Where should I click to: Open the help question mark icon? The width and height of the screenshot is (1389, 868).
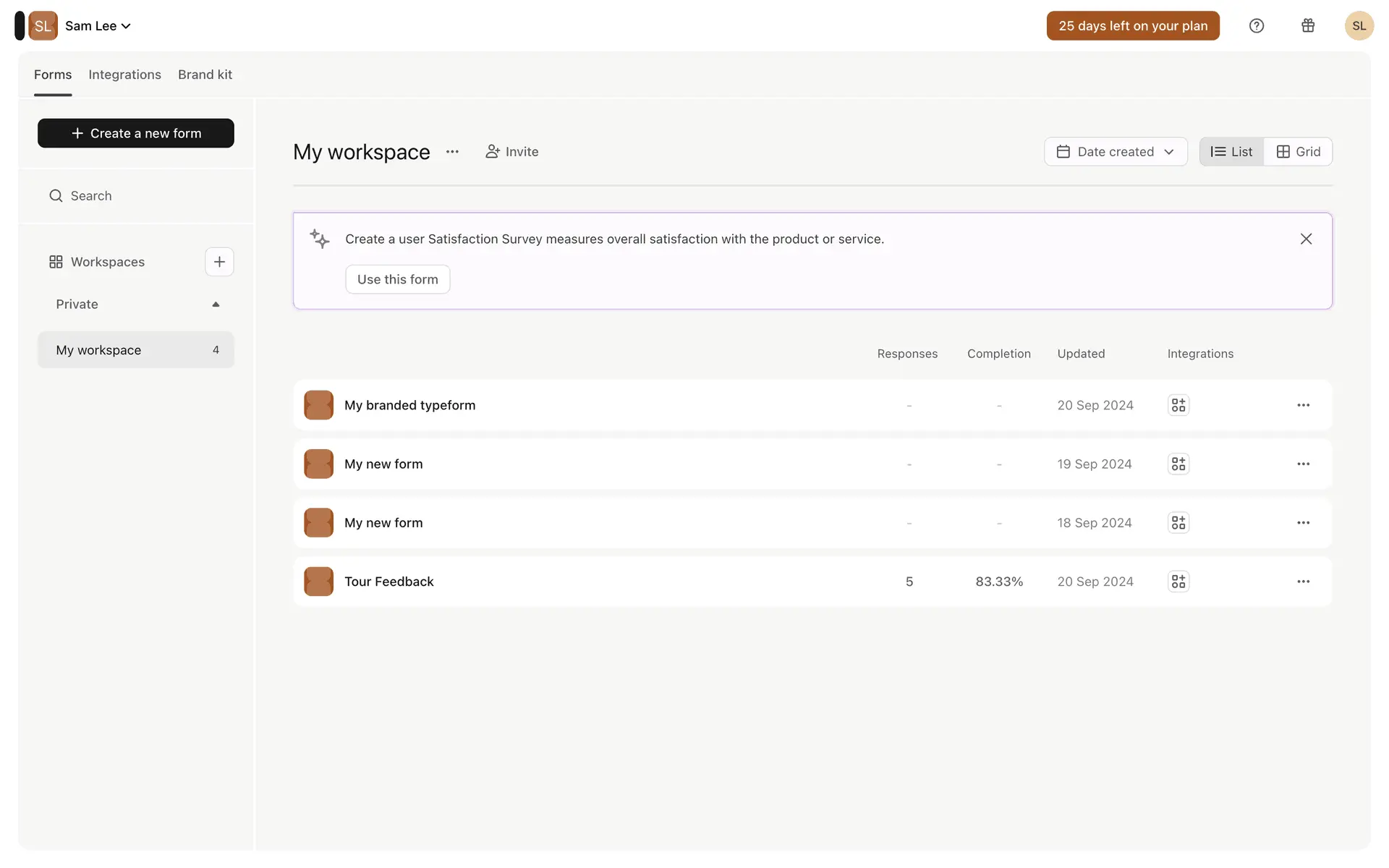tap(1257, 26)
